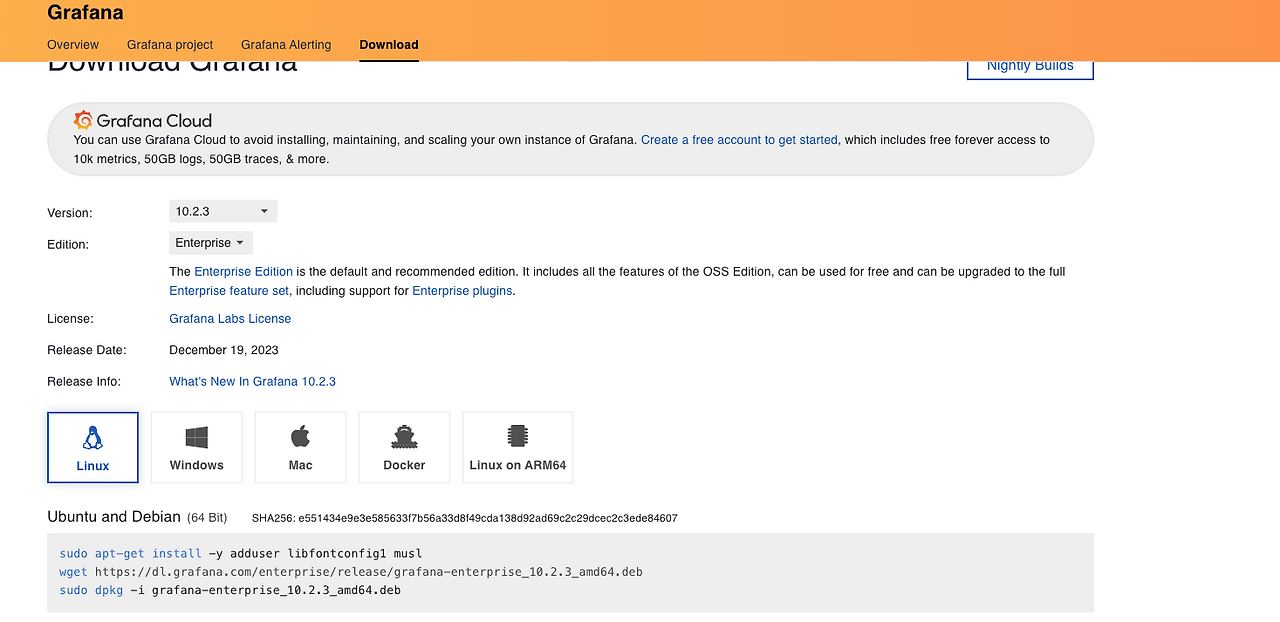Click the December 19, 2023 release date
This screenshot has height=622, width=1280.
click(224, 350)
